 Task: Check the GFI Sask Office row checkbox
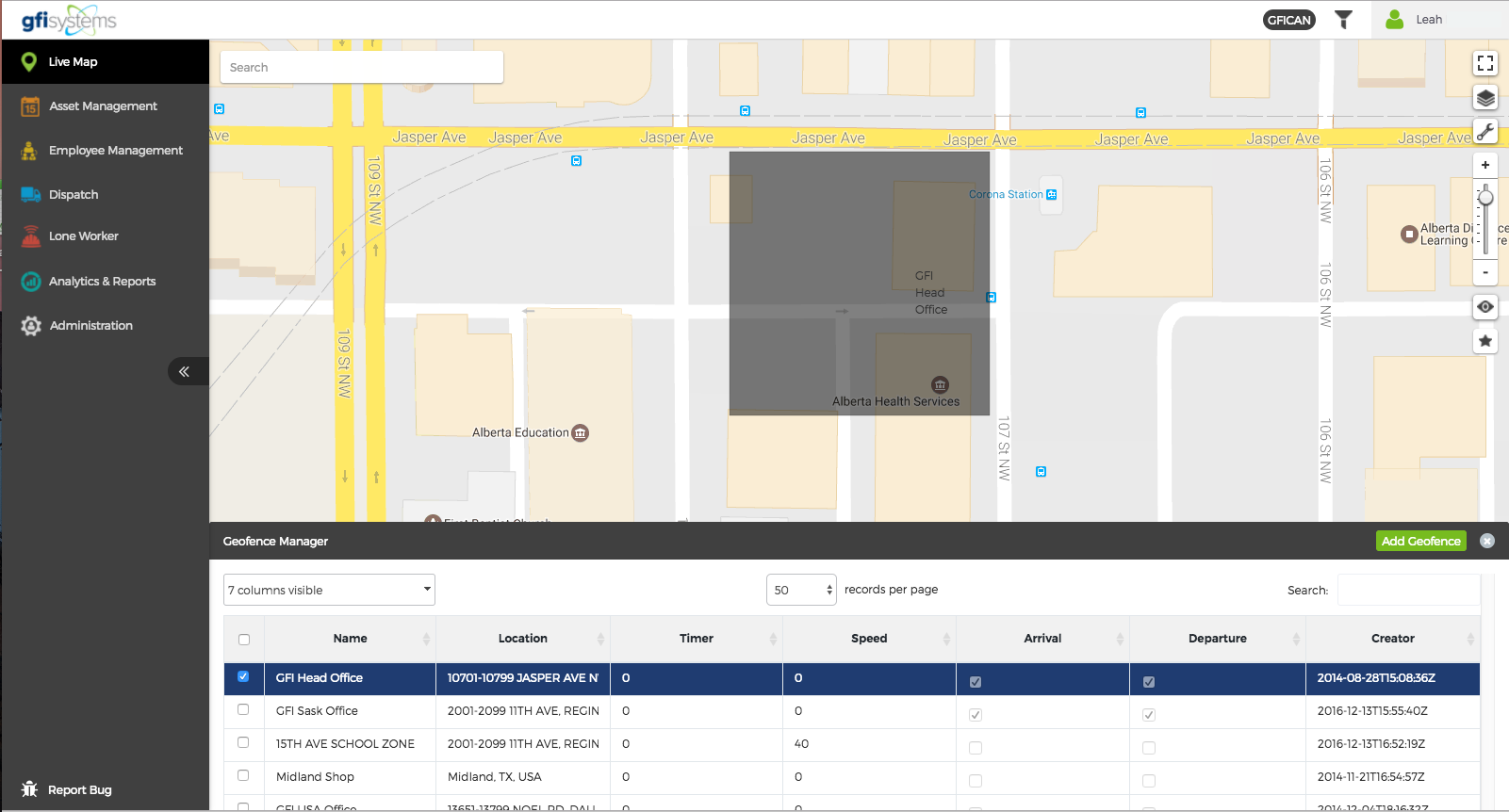[x=243, y=709]
